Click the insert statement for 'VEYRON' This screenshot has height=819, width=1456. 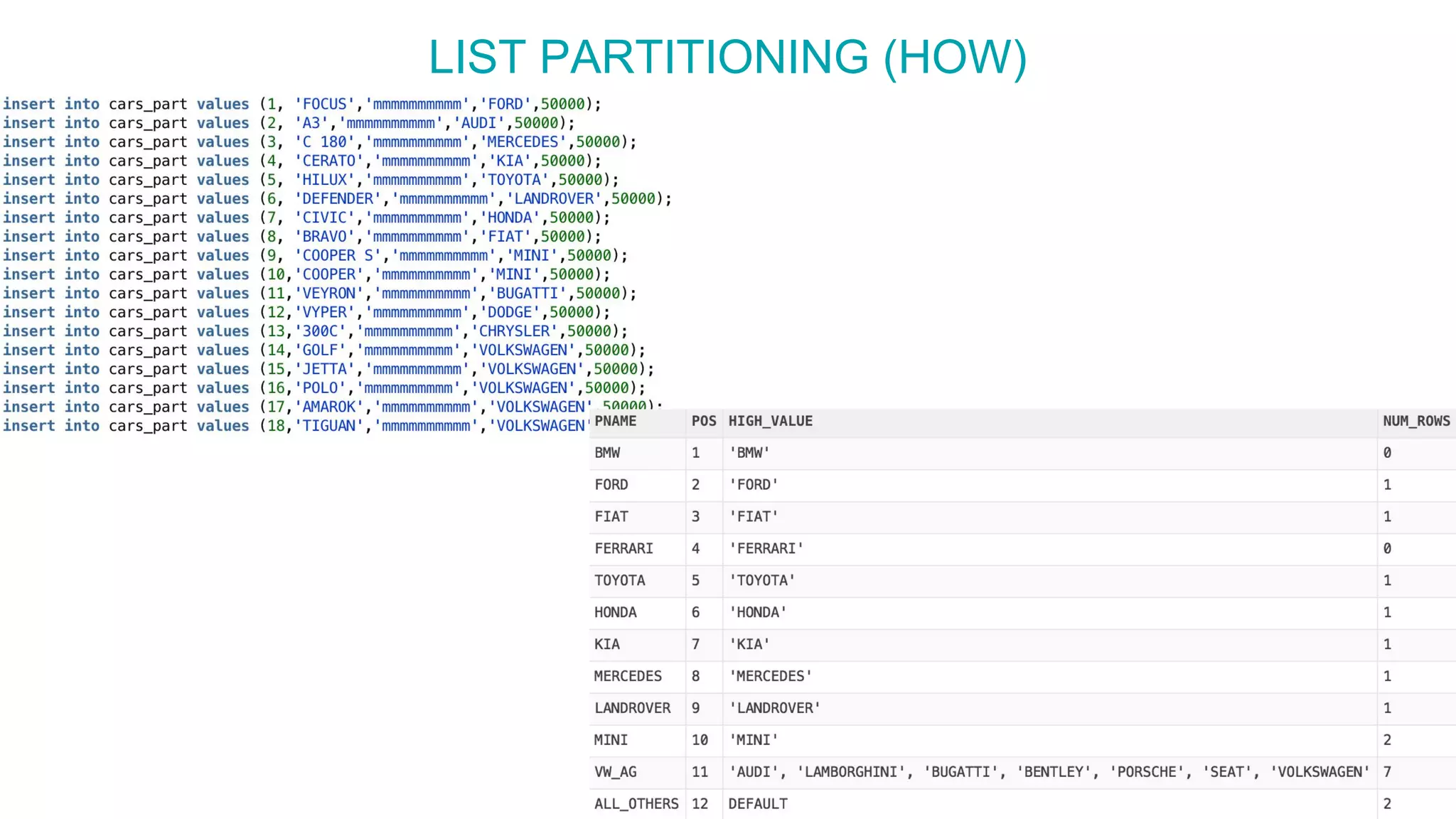pos(320,294)
